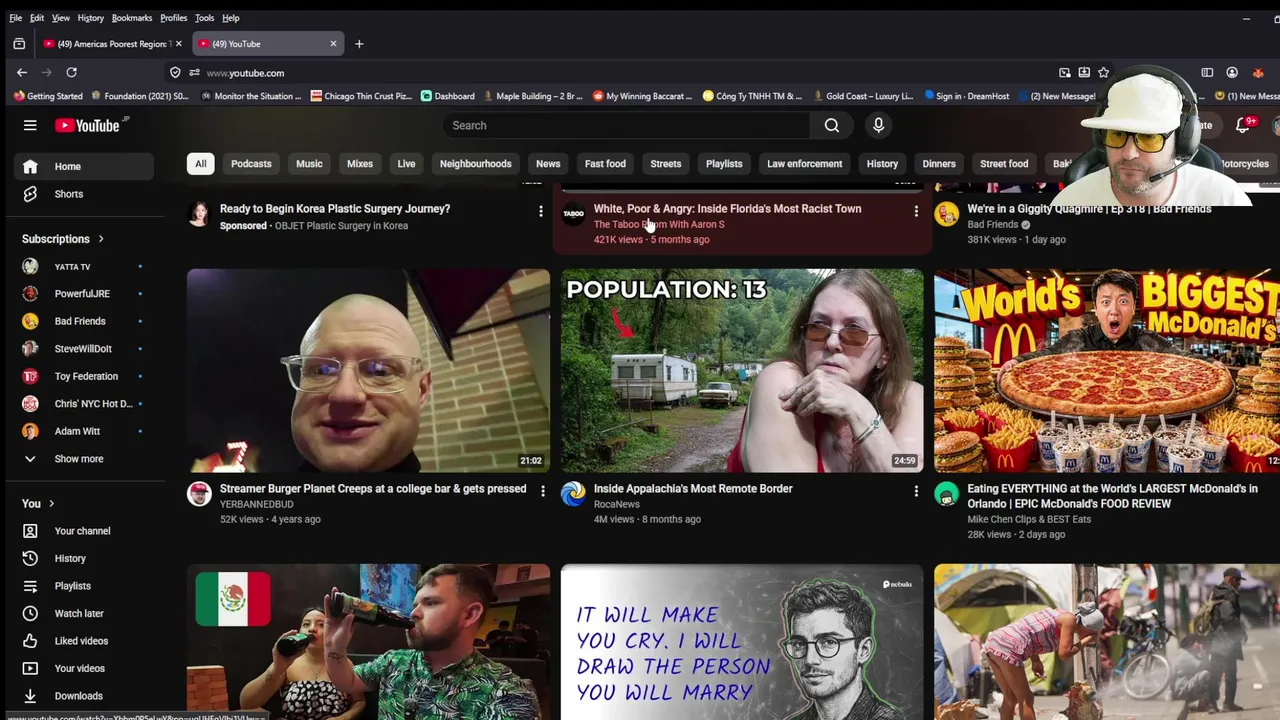Open the Profiles menu
1280x720 pixels.
[173, 18]
